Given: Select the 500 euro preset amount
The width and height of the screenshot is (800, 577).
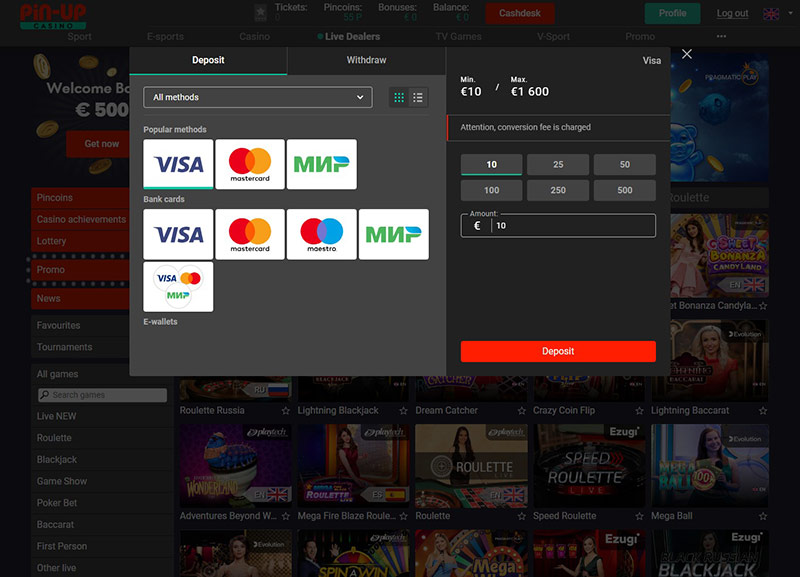Looking at the screenshot, I should click(624, 190).
